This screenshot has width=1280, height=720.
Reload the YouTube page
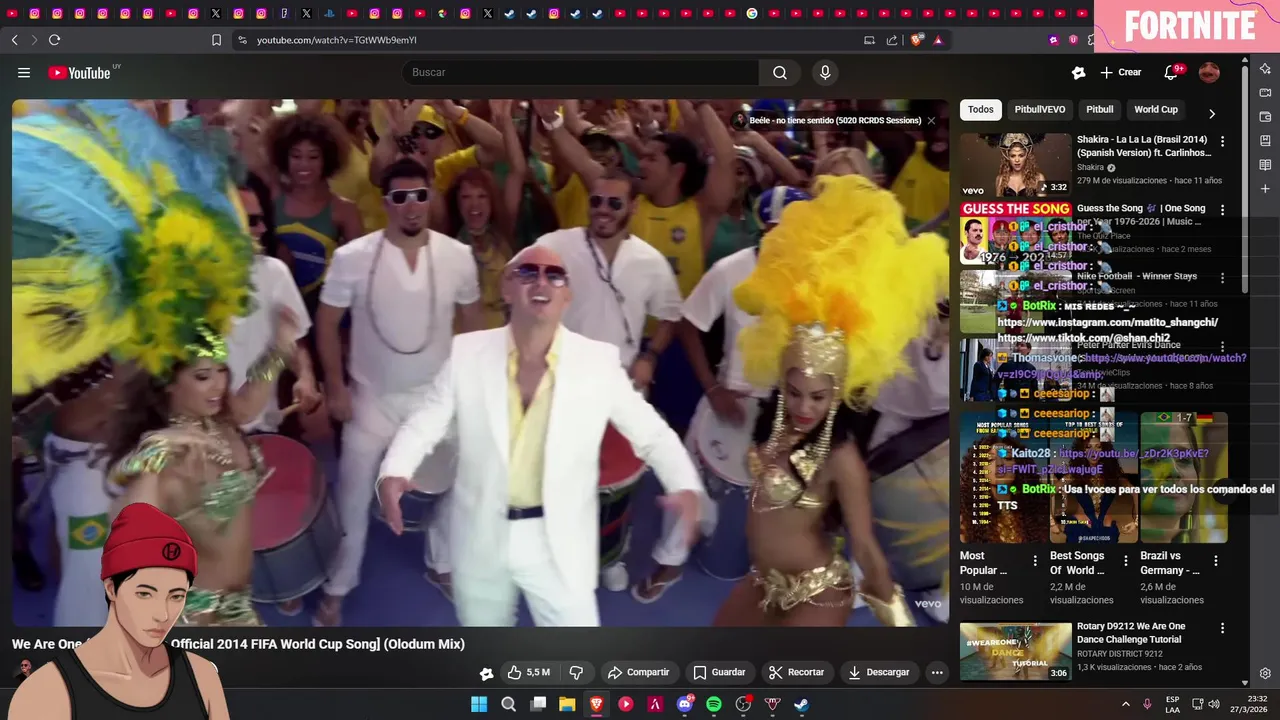pos(54,40)
